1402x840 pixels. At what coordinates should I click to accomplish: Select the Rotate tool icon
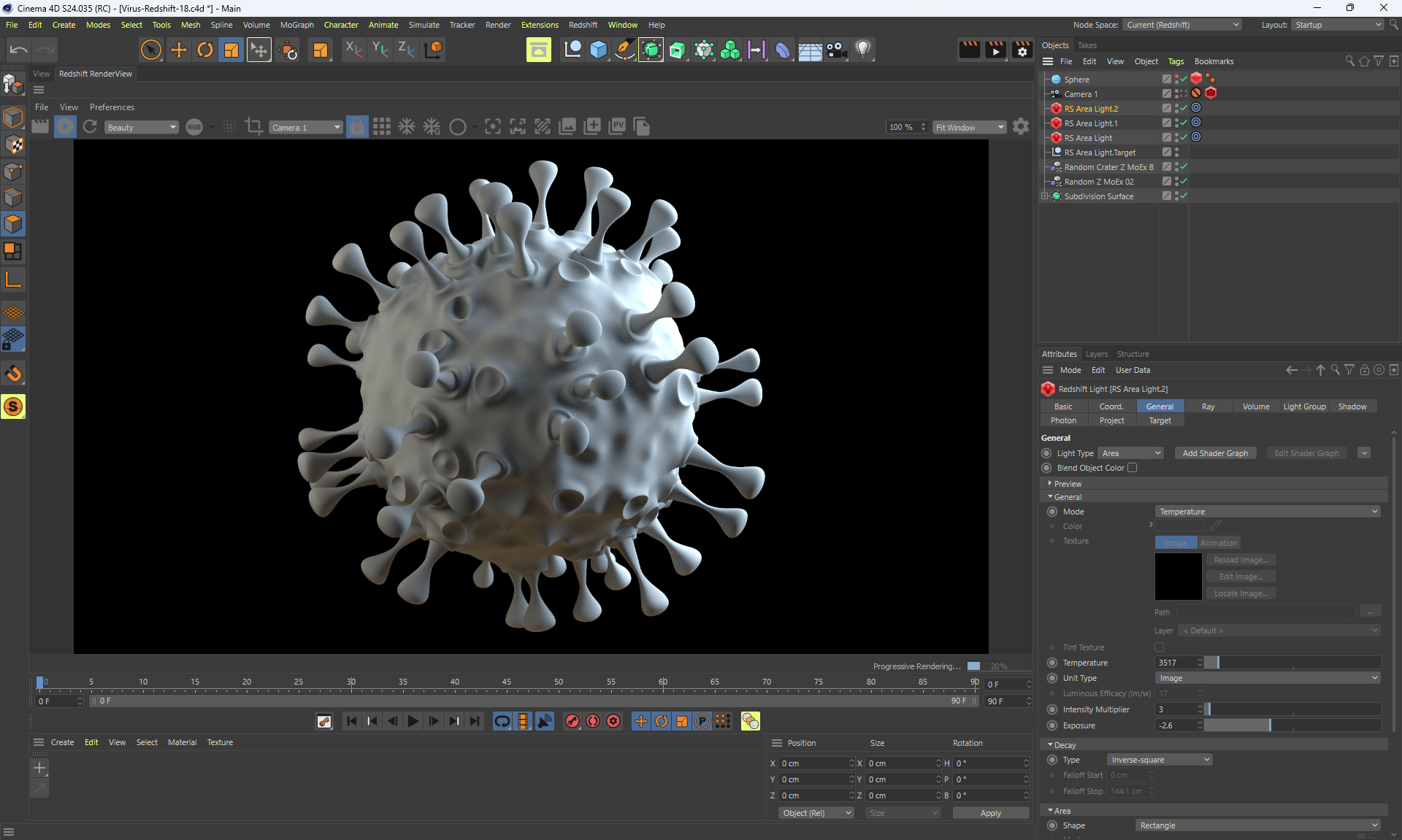click(x=205, y=50)
